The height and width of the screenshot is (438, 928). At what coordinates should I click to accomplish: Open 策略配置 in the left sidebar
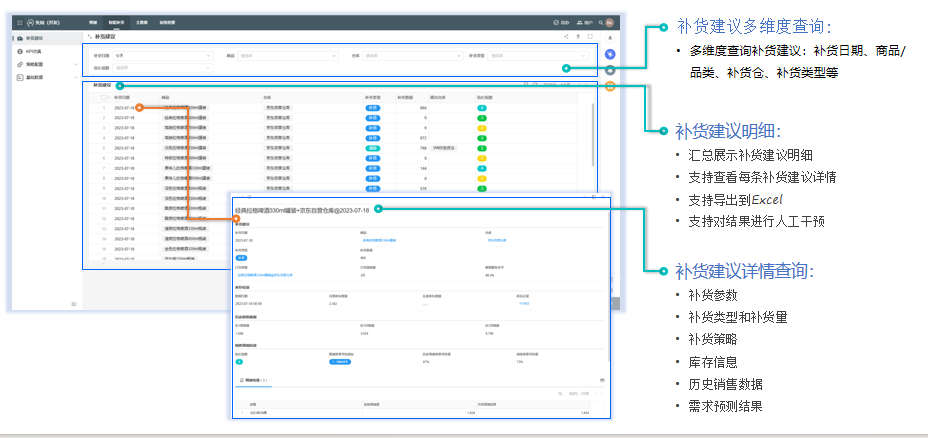click(35, 63)
